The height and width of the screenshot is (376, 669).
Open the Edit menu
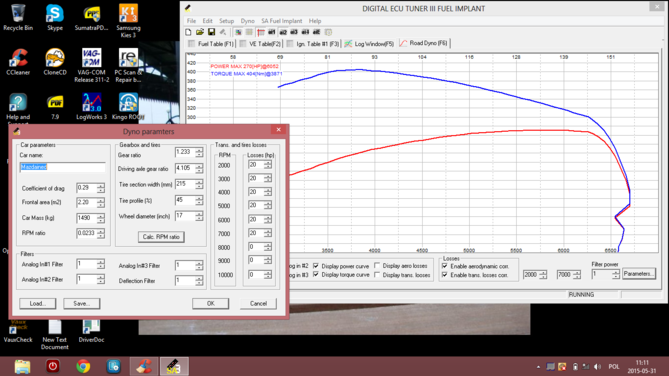[x=207, y=21]
